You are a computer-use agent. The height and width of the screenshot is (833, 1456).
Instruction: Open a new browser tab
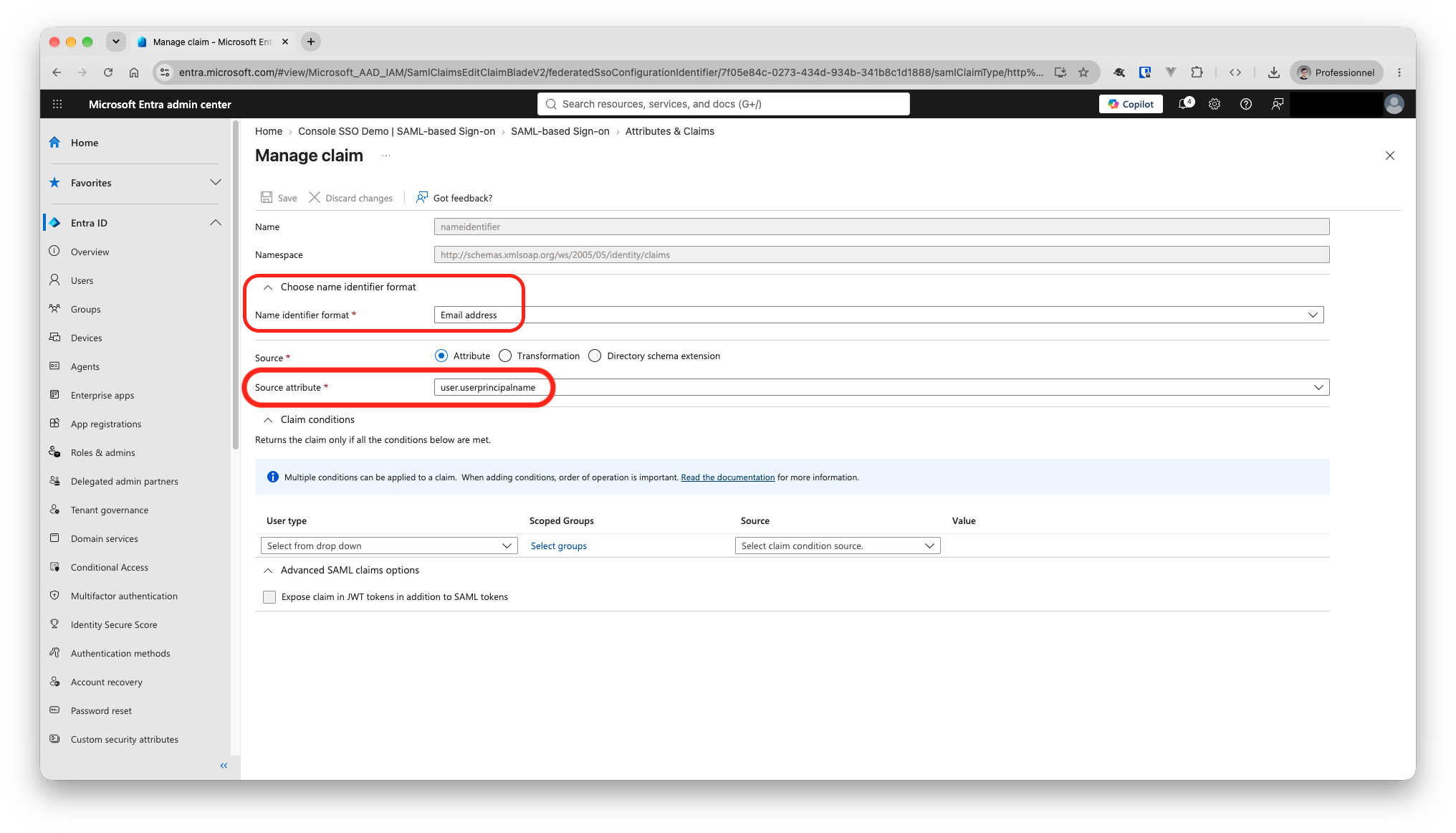[311, 42]
